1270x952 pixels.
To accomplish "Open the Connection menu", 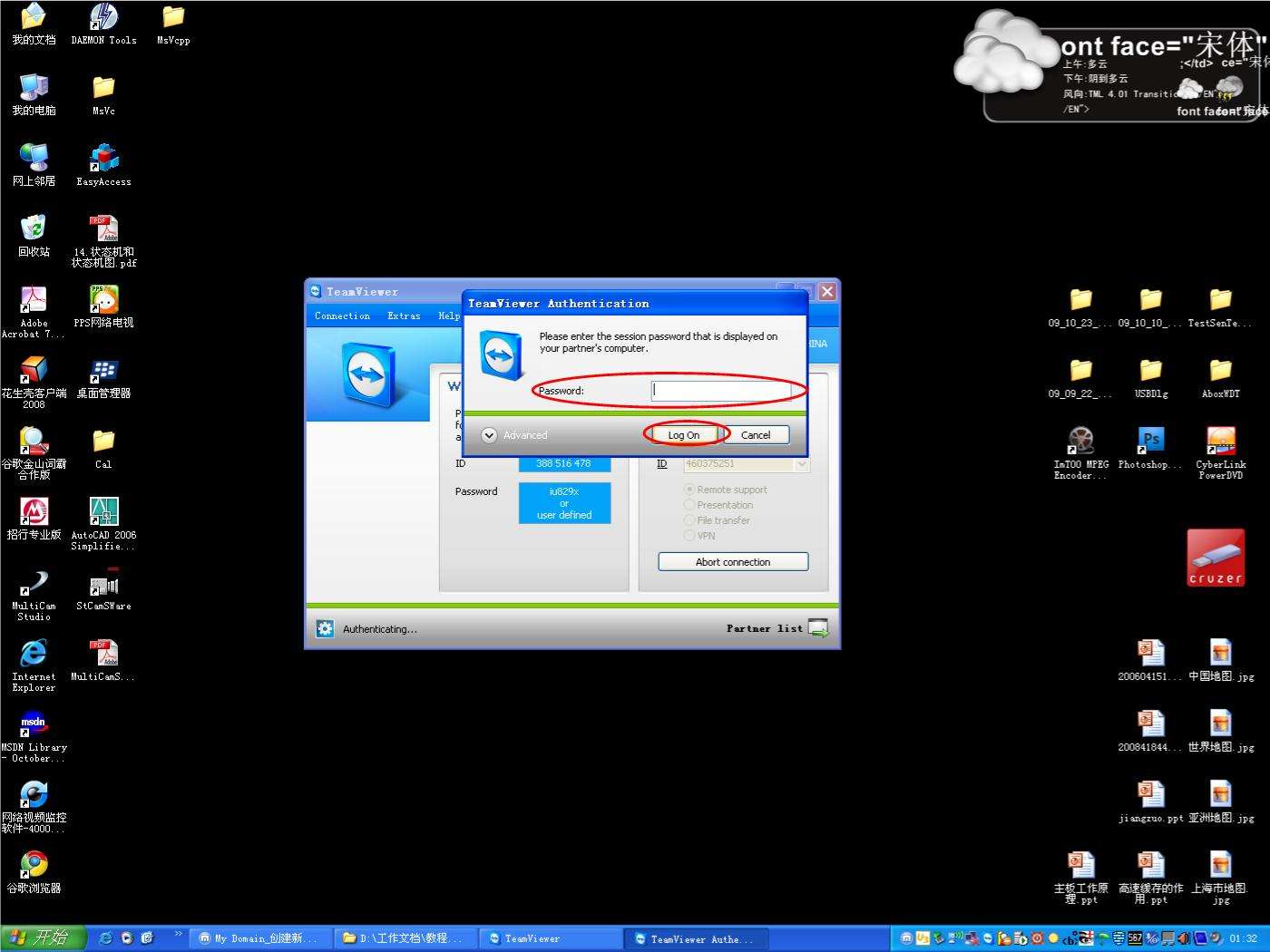I will pyautogui.click(x=342, y=316).
